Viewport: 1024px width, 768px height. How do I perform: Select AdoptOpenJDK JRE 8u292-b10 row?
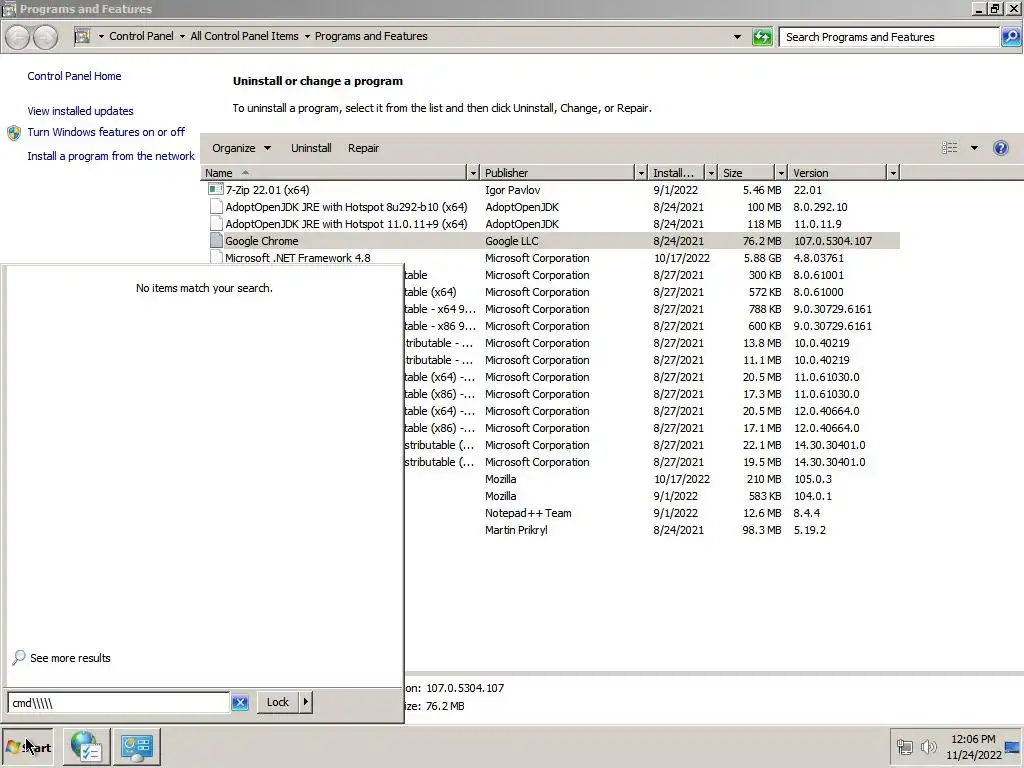click(550, 207)
